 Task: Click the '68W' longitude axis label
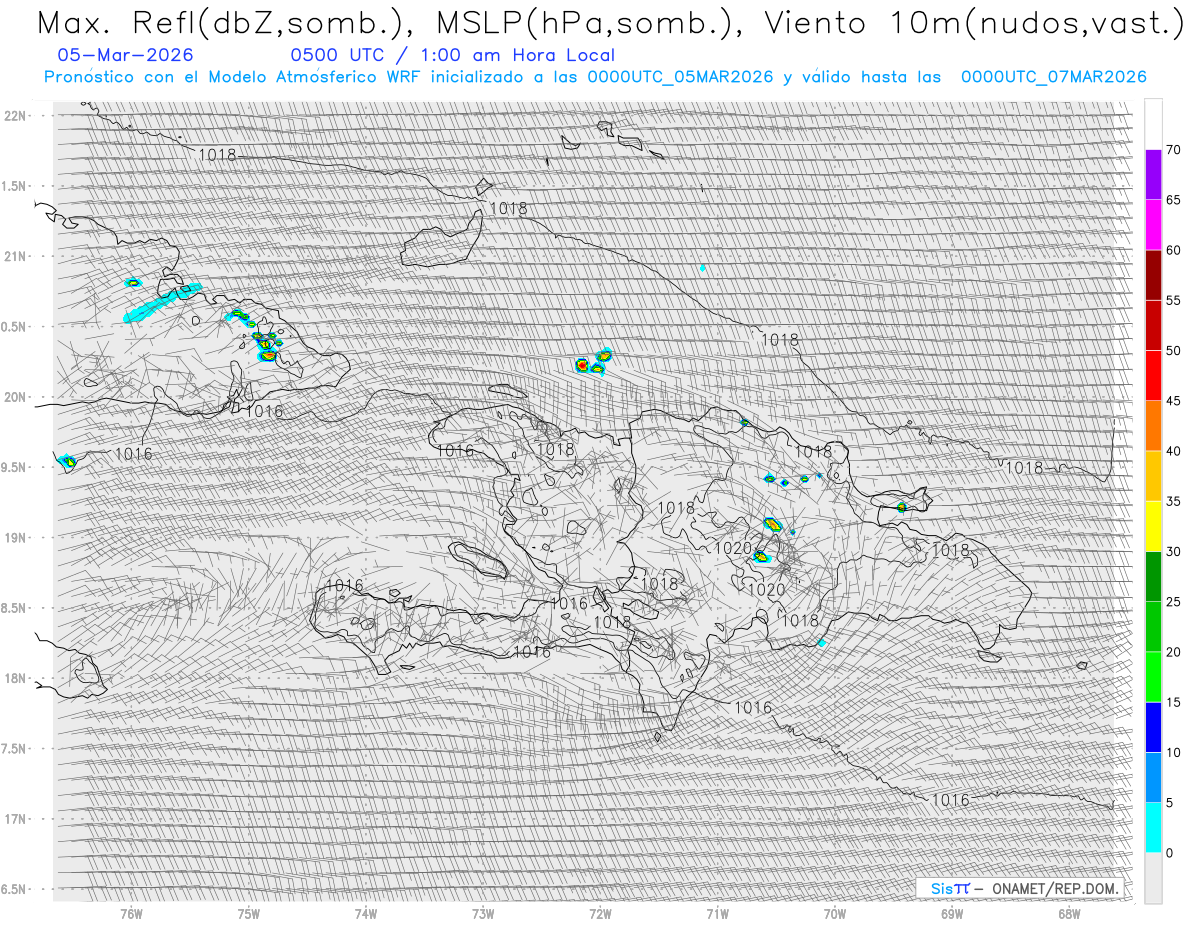(1069, 913)
